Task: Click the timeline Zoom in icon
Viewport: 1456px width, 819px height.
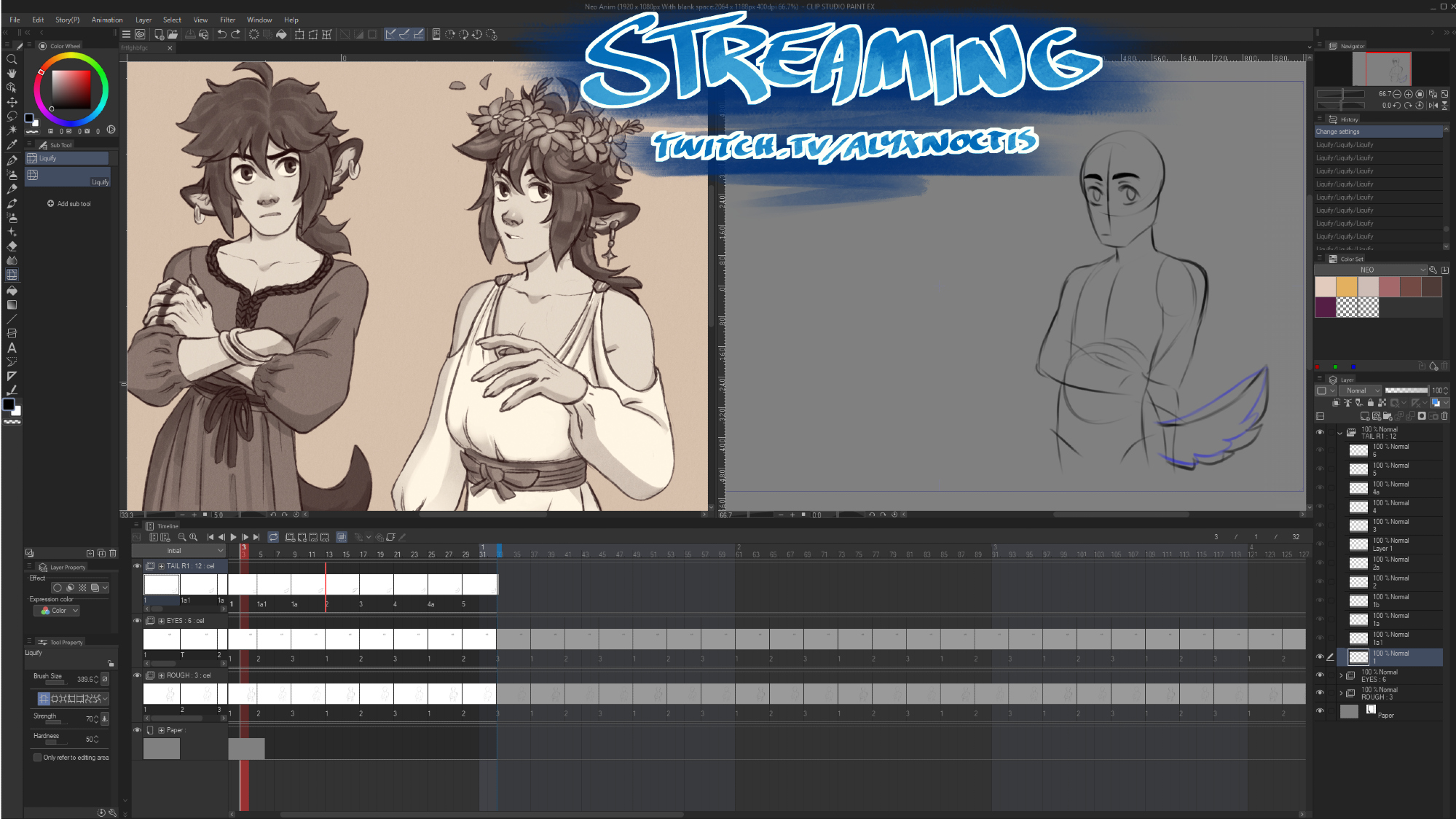Action: (194, 537)
